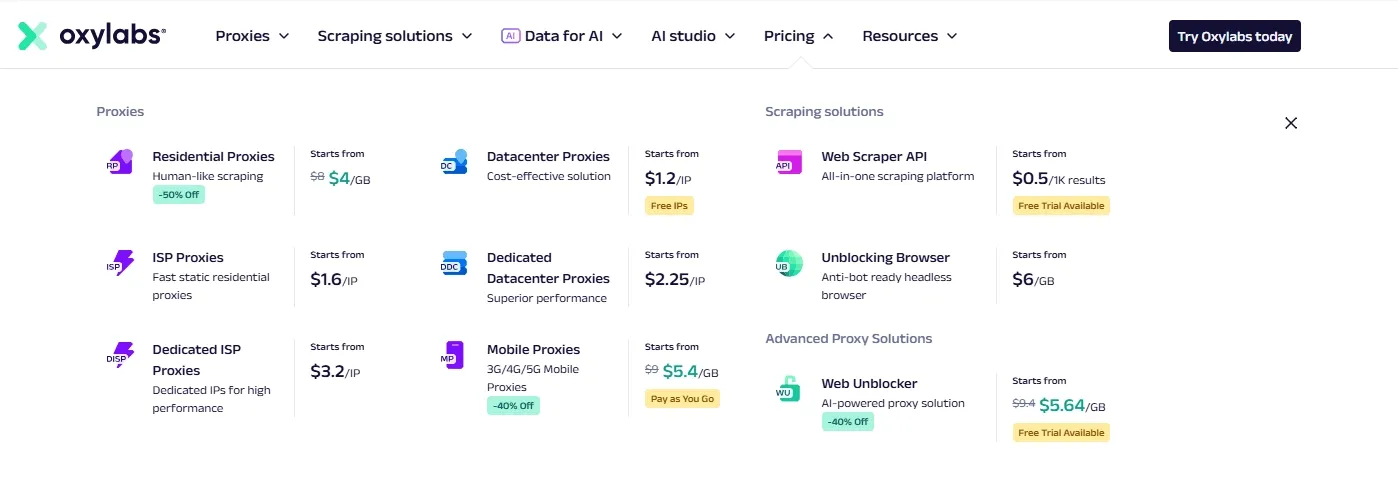Click the Web Unblocker padlock icon
Screen dimensions: 1398x479
(x=788, y=389)
